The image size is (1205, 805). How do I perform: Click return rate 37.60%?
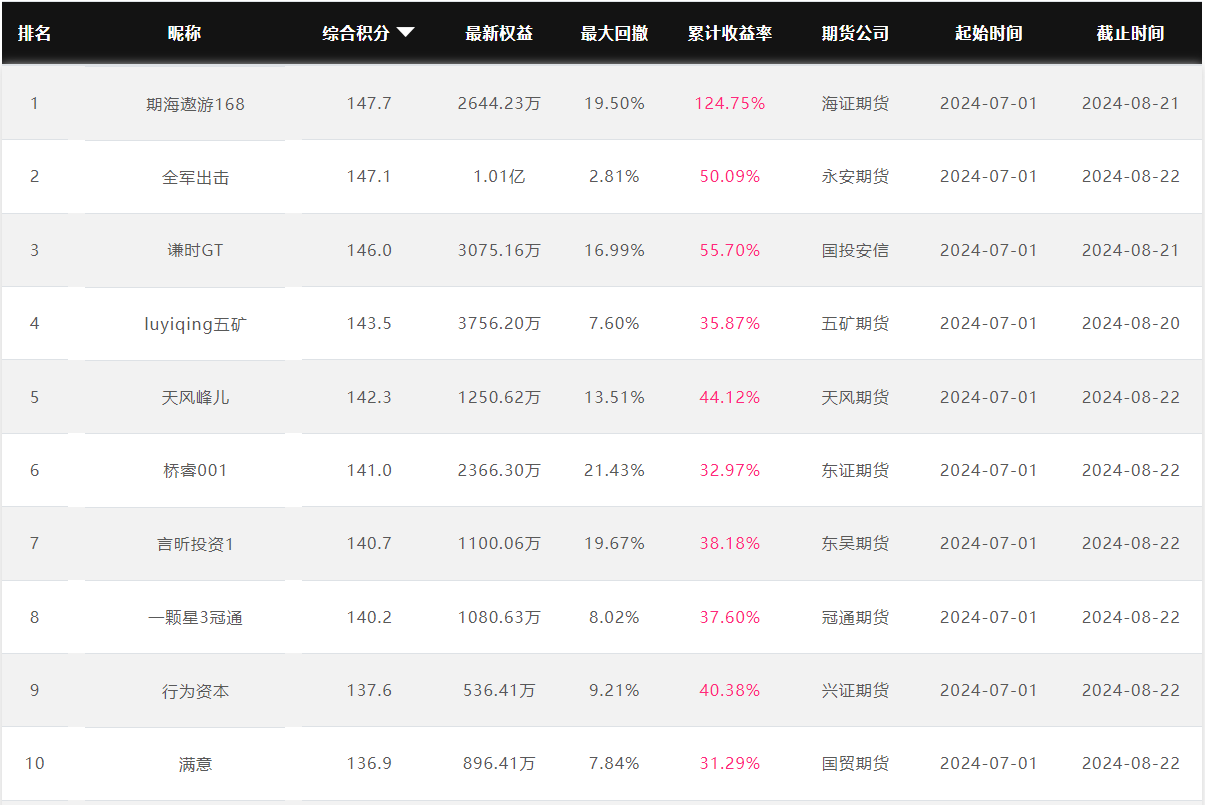click(x=730, y=617)
